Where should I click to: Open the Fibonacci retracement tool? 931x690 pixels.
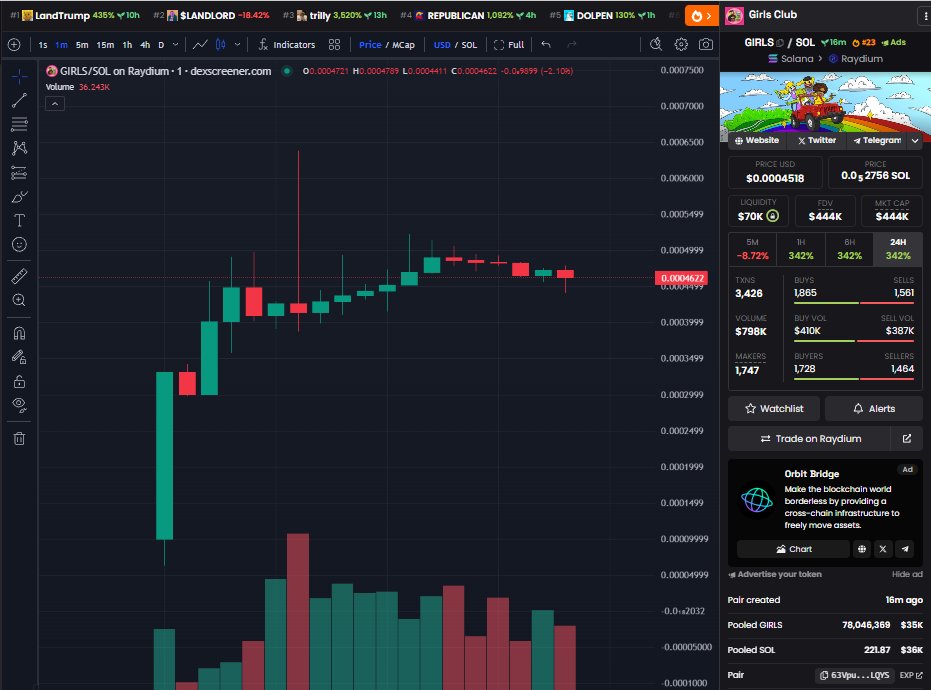tap(19, 124)
